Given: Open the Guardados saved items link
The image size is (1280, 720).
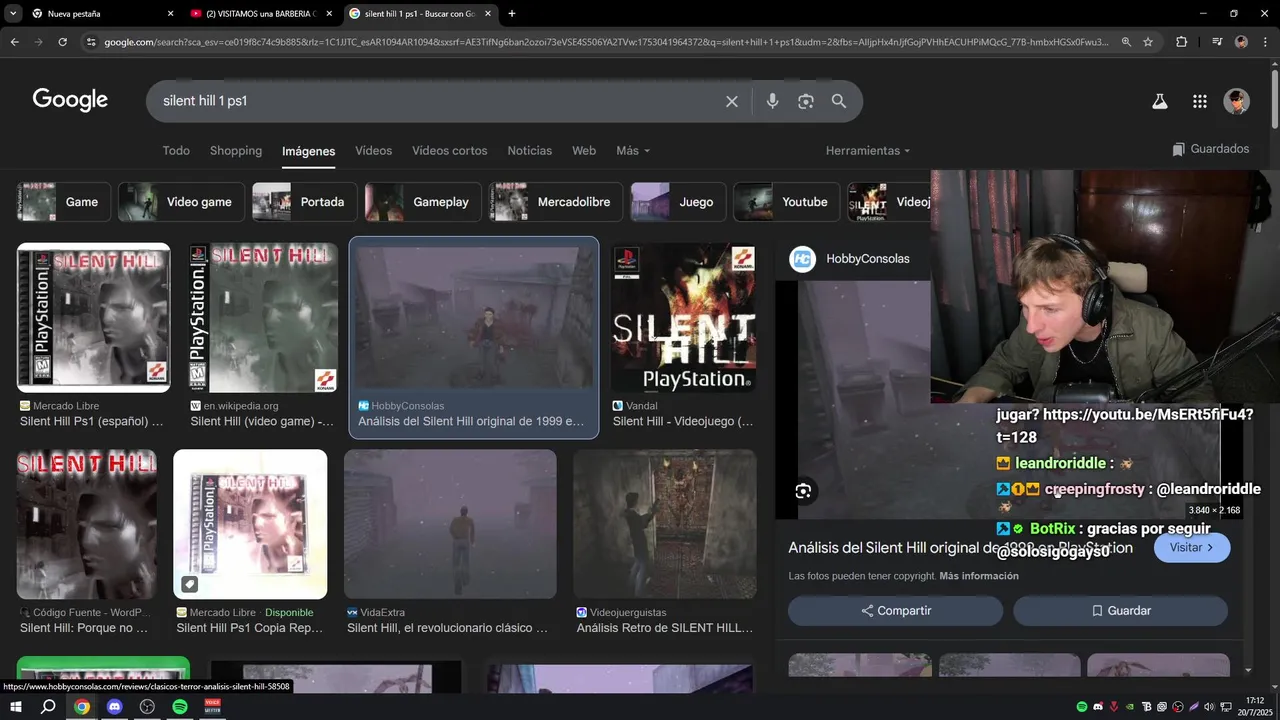Looking at the screenshot, I should point(1211,149).
